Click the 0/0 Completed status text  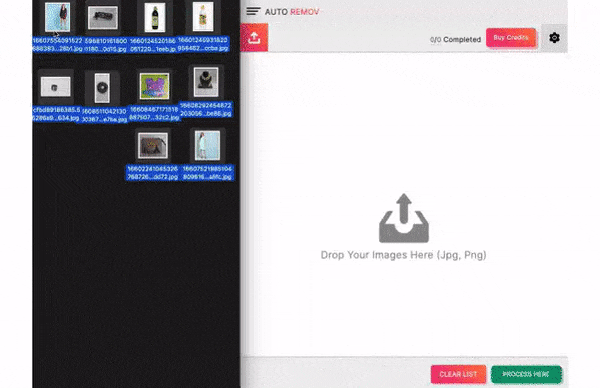click(x=455, y=39)
